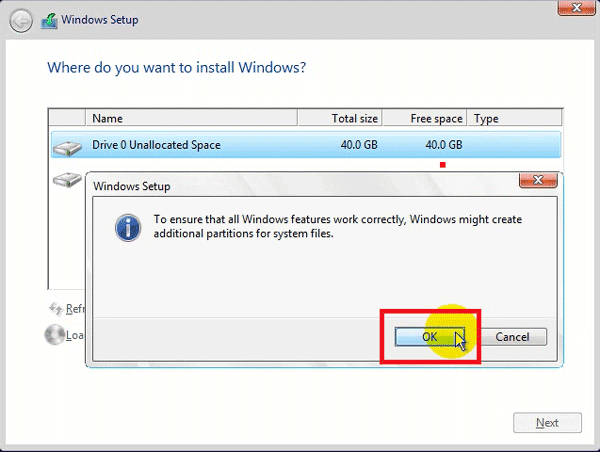Click the Load driver disc icon
This screenshot has height=452, width=600.
tap(54, 335)
